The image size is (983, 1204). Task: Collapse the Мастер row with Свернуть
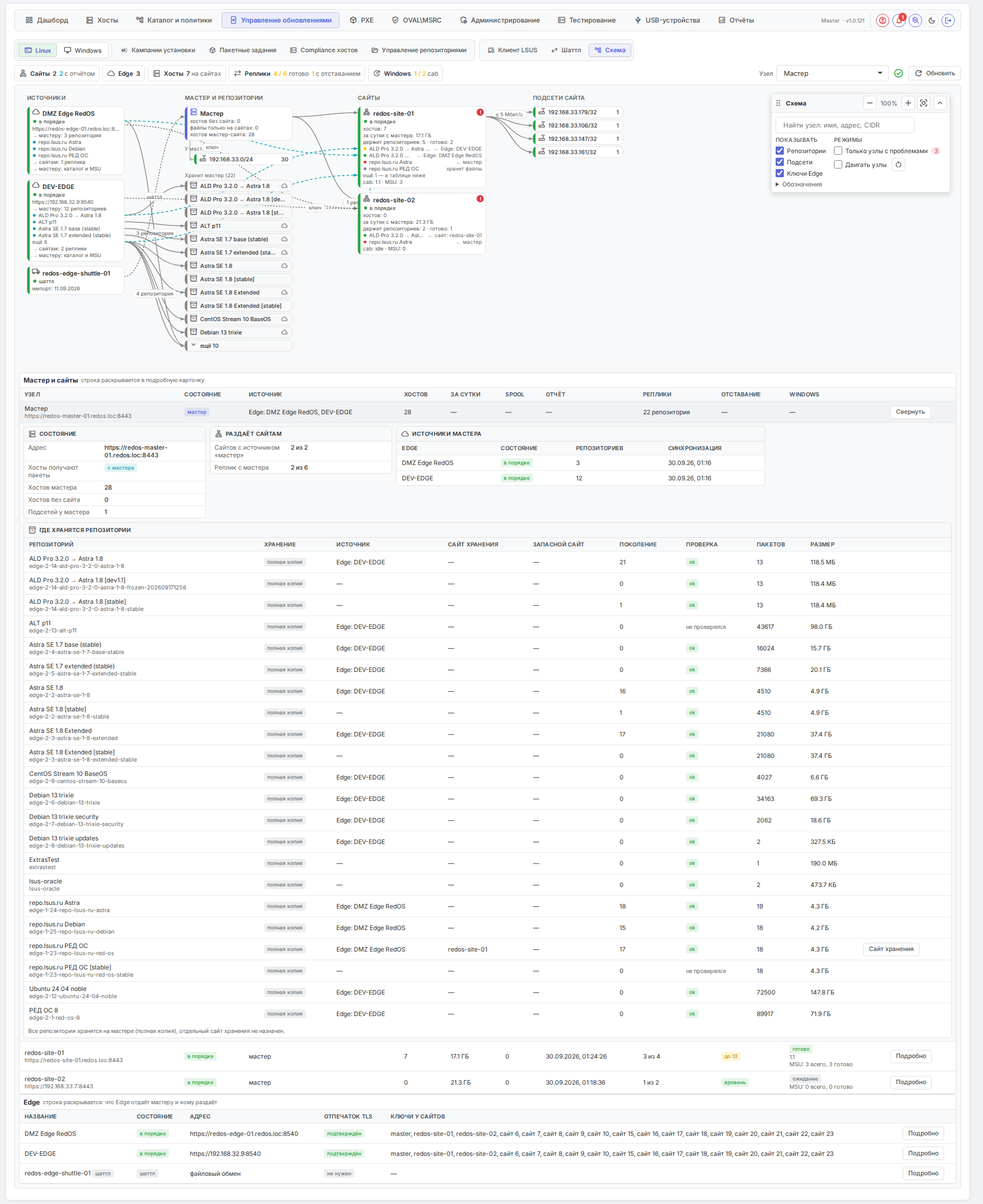point(910,412)
